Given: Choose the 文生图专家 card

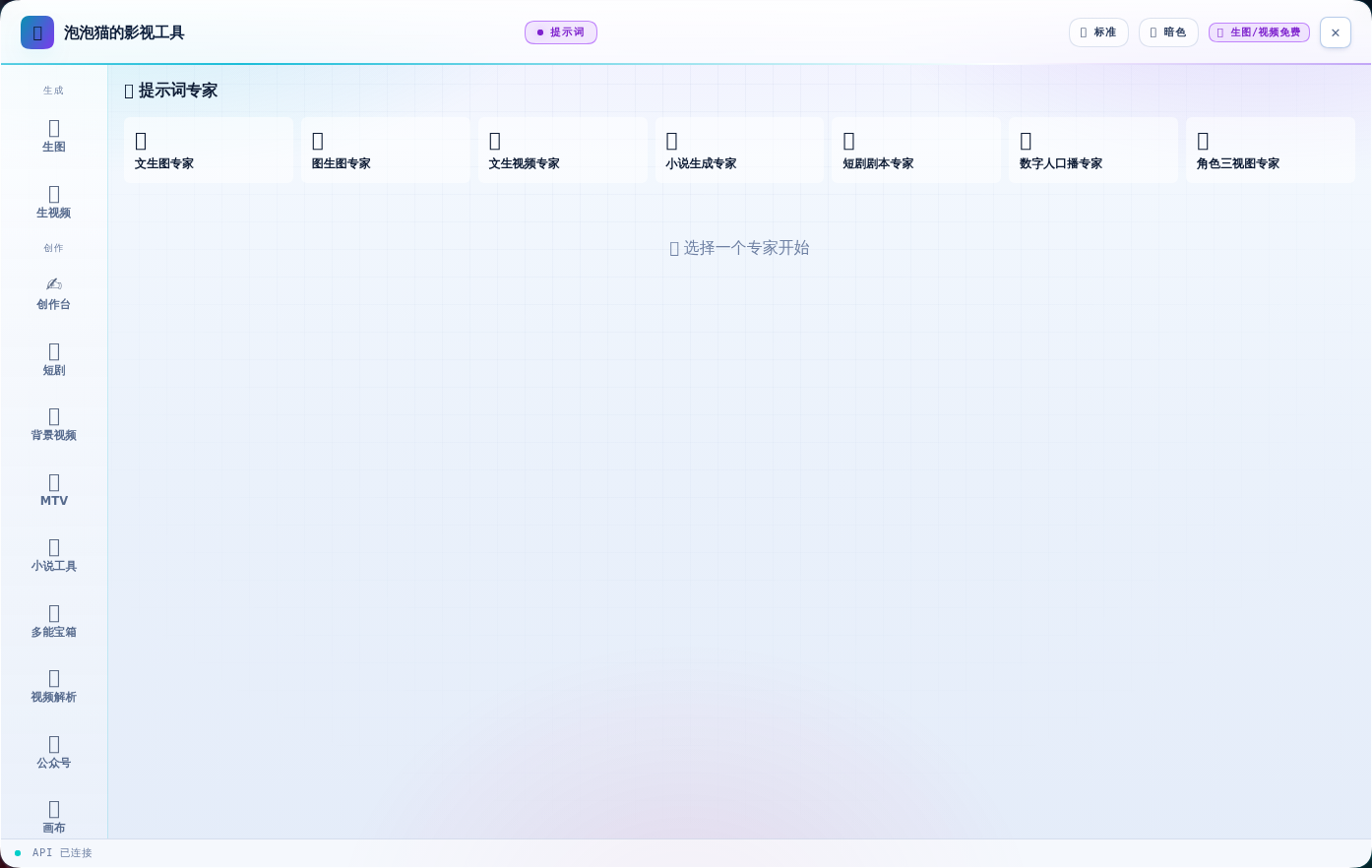Looking at the screenshot, I should click(x=209, y=150).
